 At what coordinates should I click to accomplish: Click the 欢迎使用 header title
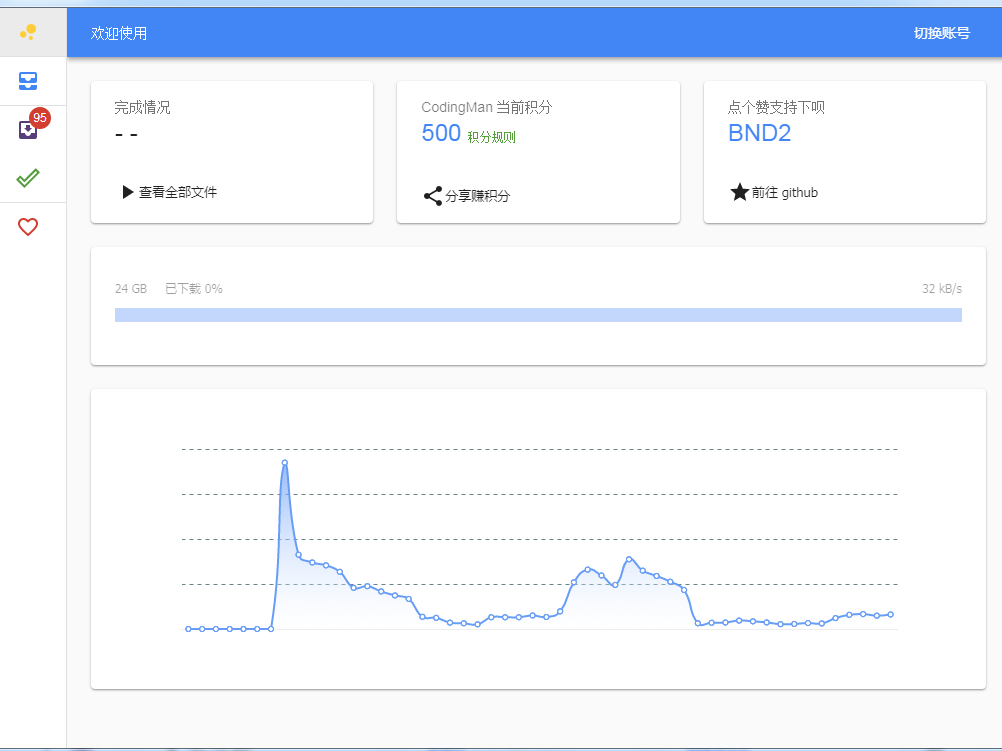point(119,33)
